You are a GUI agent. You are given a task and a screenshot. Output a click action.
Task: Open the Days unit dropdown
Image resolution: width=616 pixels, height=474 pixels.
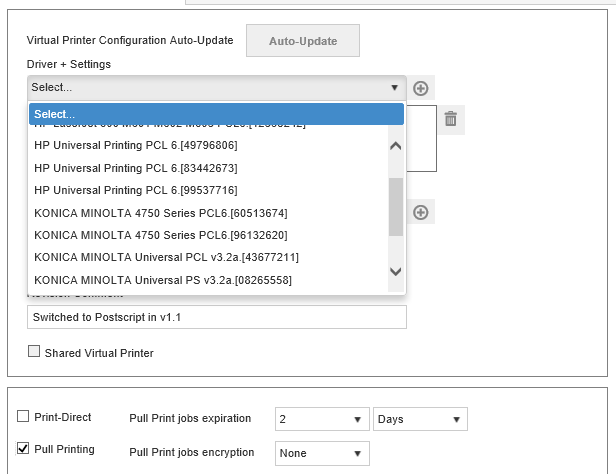coord(420,419)
